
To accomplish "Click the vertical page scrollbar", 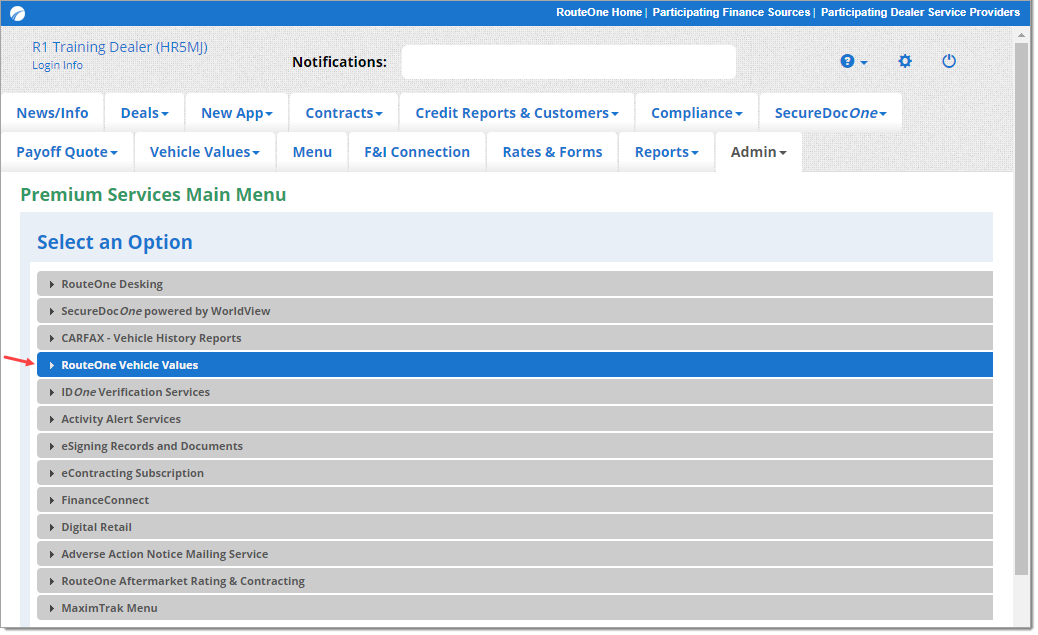I will [1022, 308].
